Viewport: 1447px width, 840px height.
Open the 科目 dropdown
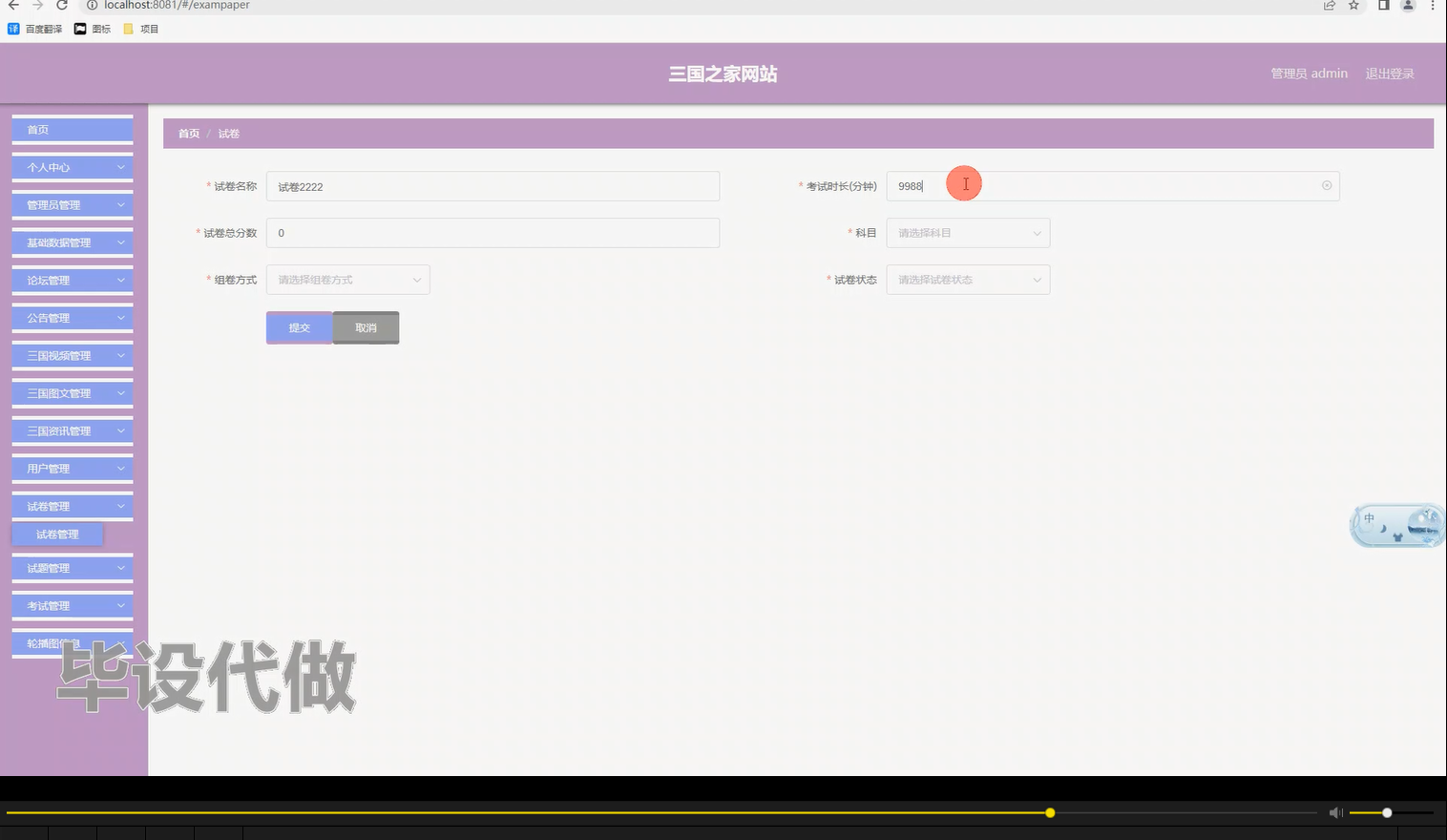point(968,232)
